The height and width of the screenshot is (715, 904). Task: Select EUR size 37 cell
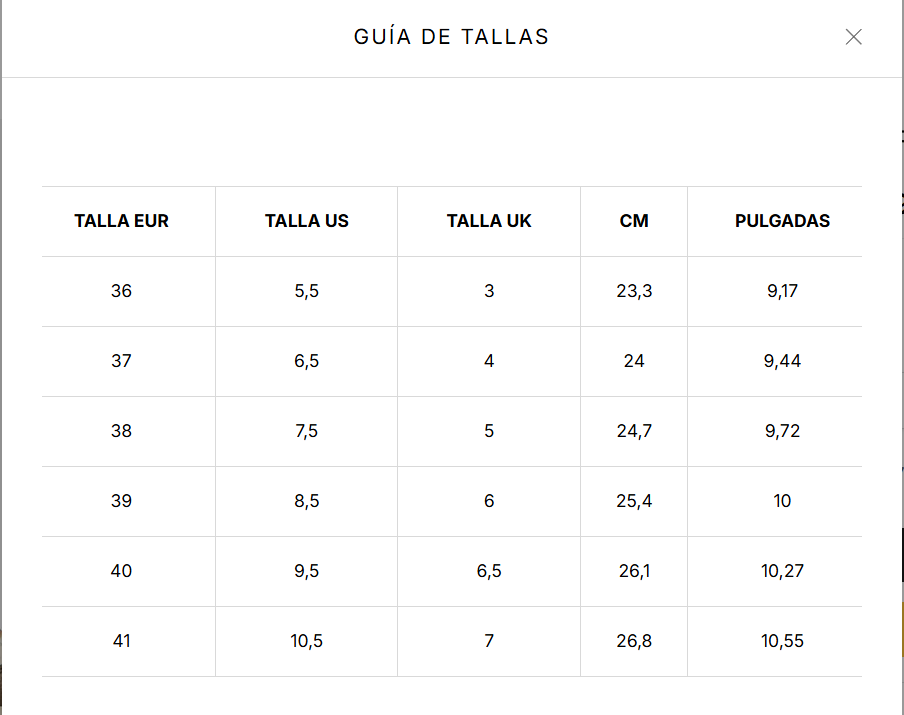click(x=121, y=361)
